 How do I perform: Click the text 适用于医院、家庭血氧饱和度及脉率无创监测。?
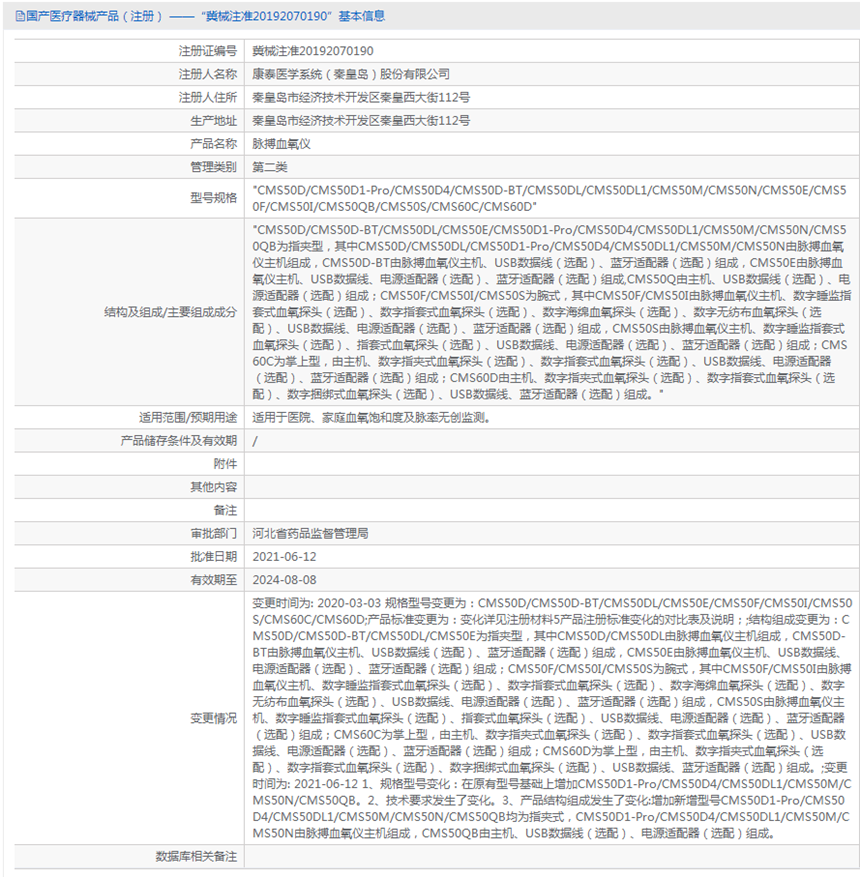click(x=371, y=418)
